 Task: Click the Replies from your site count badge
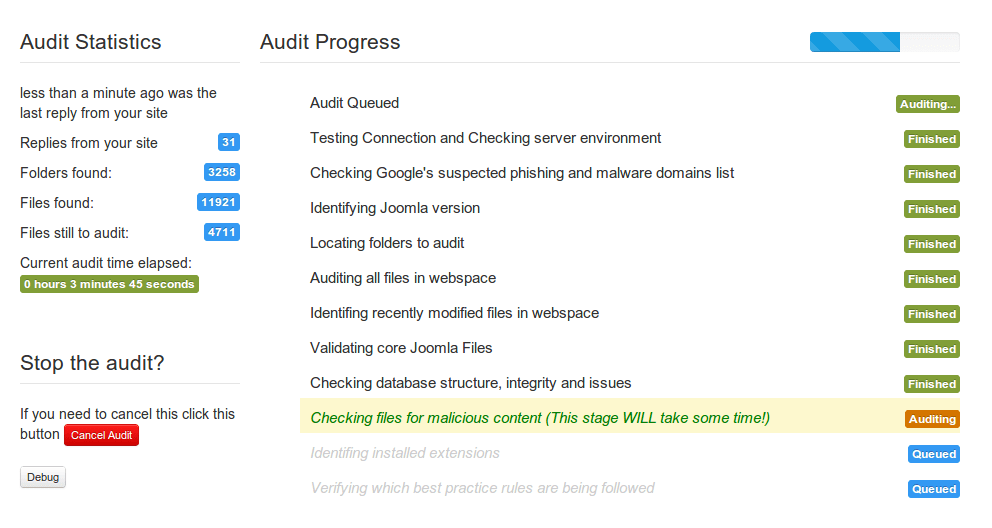click(229, 143)
